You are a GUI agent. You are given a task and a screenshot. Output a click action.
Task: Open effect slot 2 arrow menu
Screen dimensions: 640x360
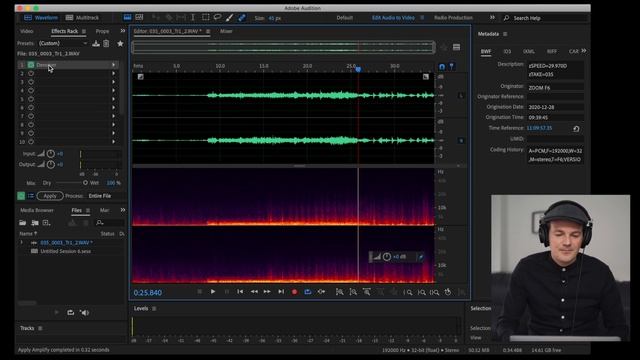(x=113, y=73)
